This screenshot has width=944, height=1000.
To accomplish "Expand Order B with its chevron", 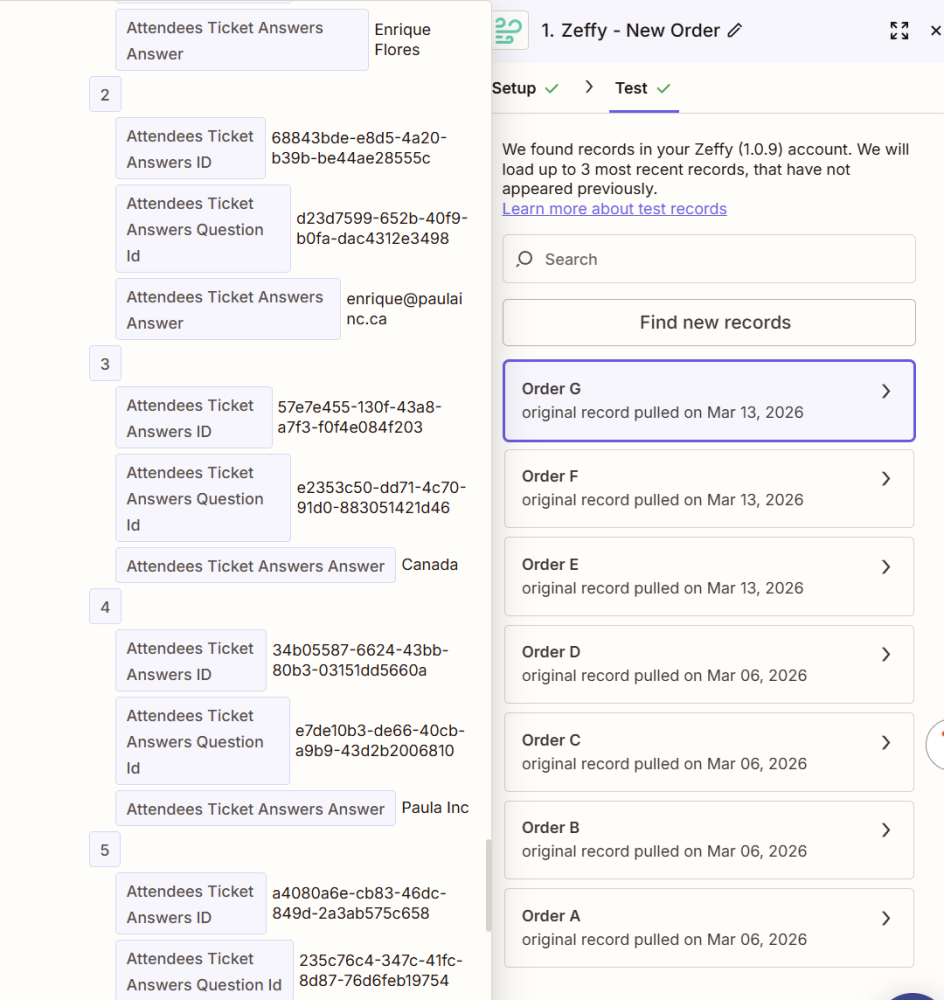I will [x=886, y=830].
